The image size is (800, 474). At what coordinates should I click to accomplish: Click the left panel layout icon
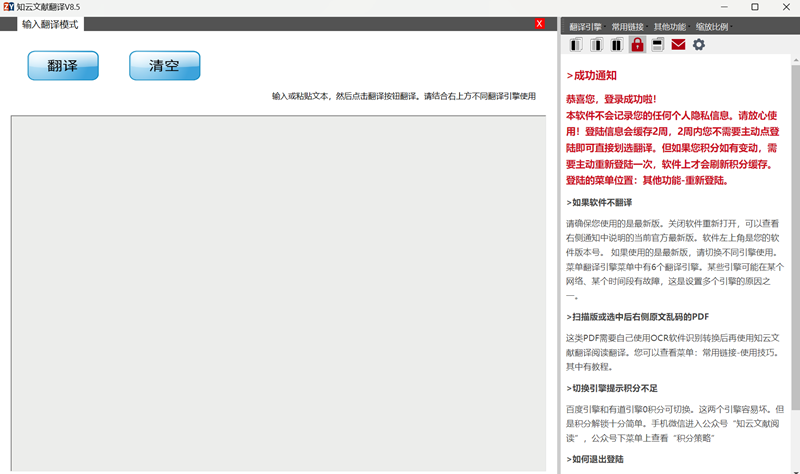click(577, 45)
